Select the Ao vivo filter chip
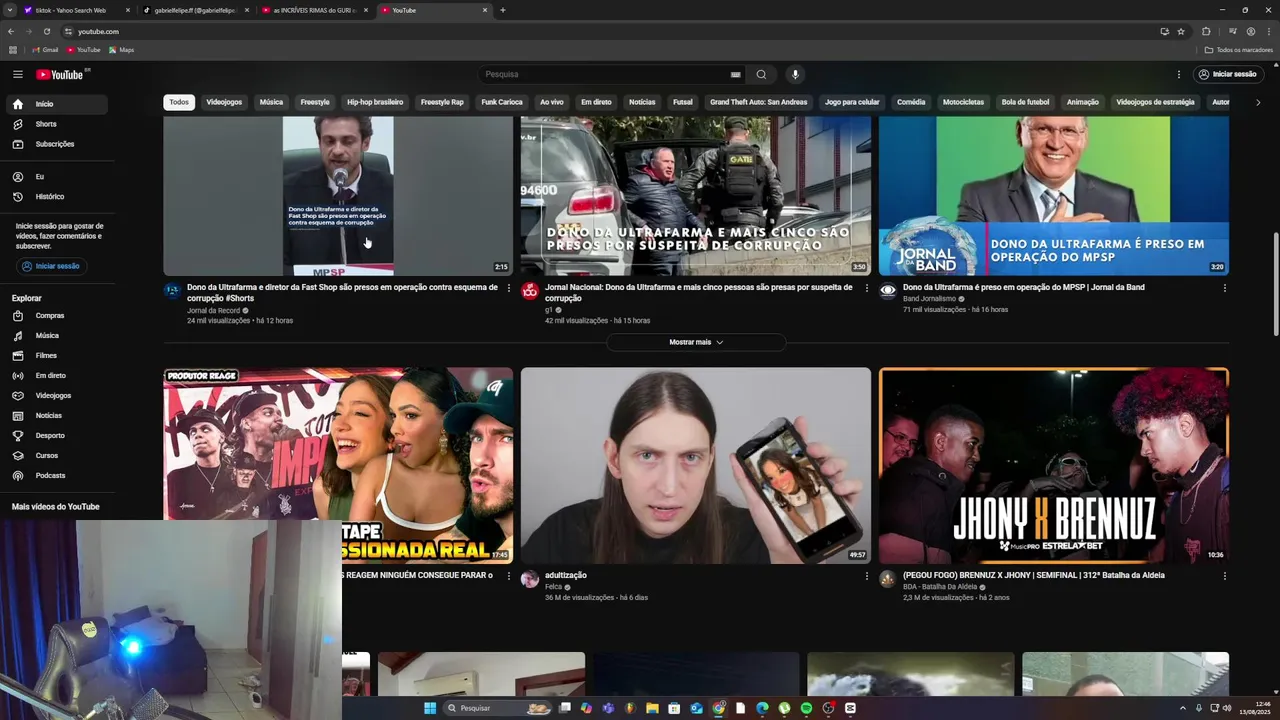 [552, 102]
